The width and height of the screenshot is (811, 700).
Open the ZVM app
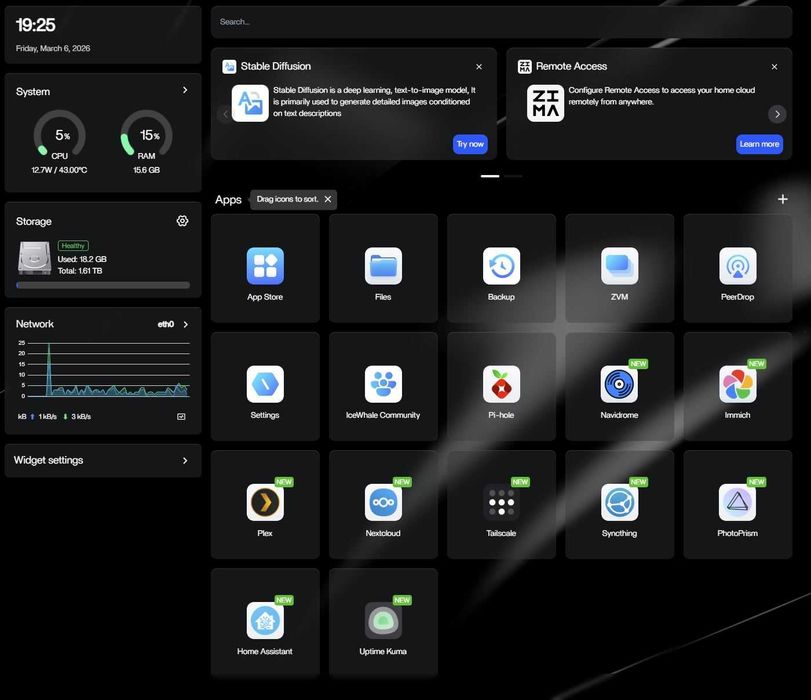(x=619, y=268)
